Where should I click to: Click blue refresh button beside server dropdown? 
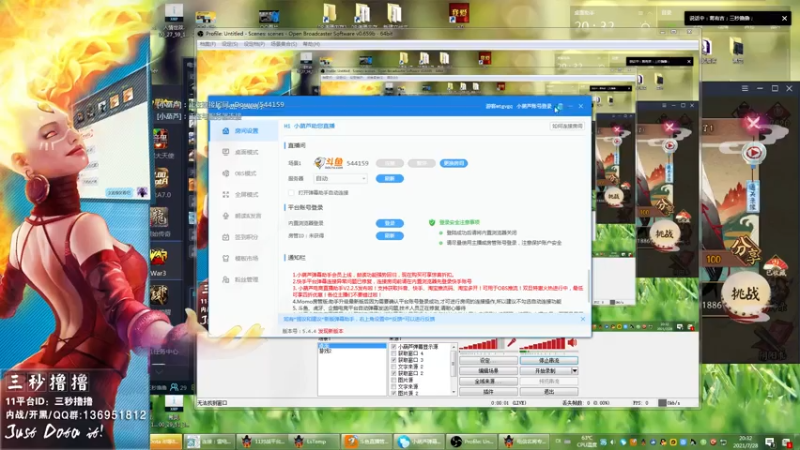coord(390,179)
